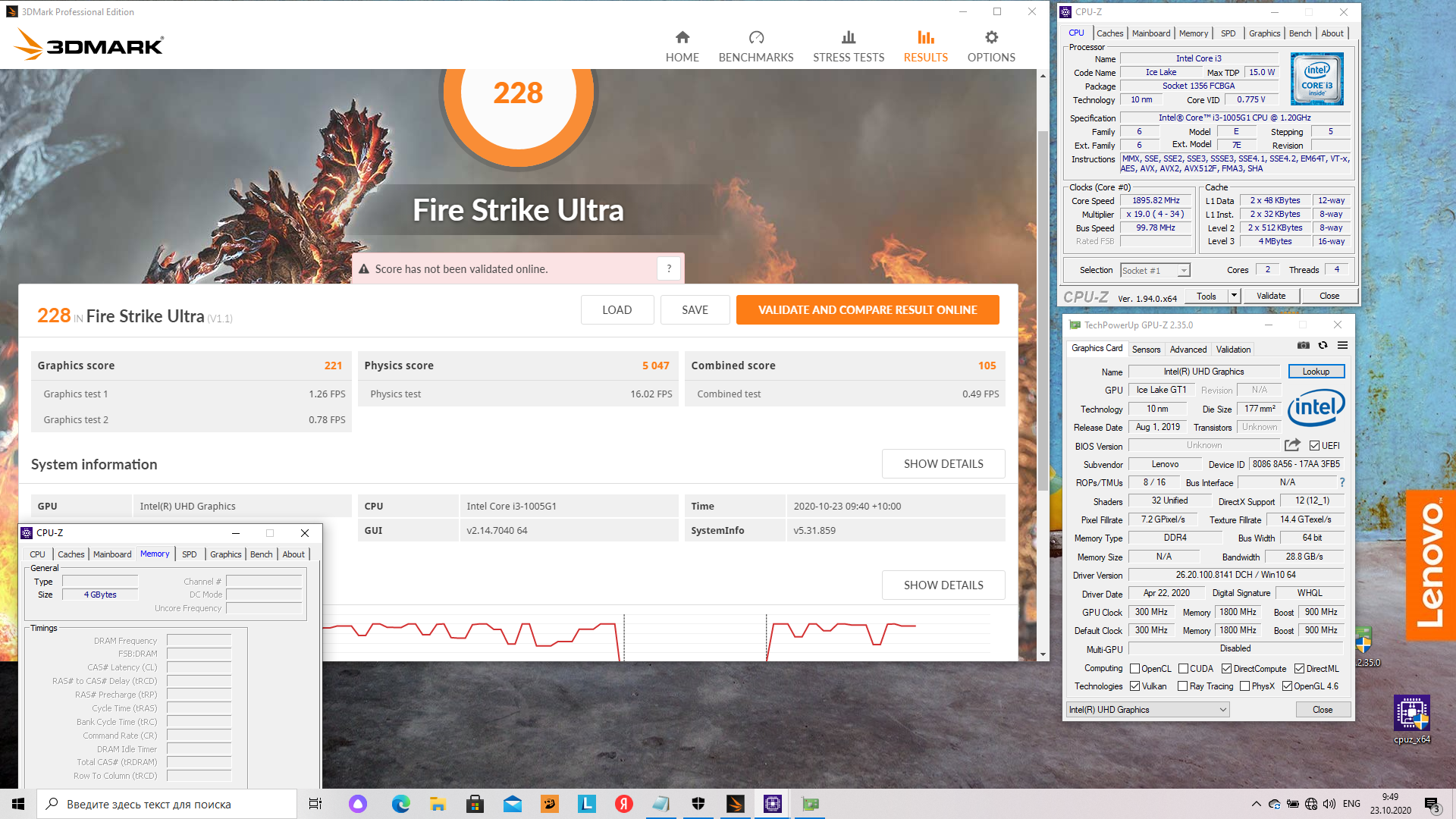
Task: Open the Benchmarks section in 3DMark
Action: tap(756, 47)
